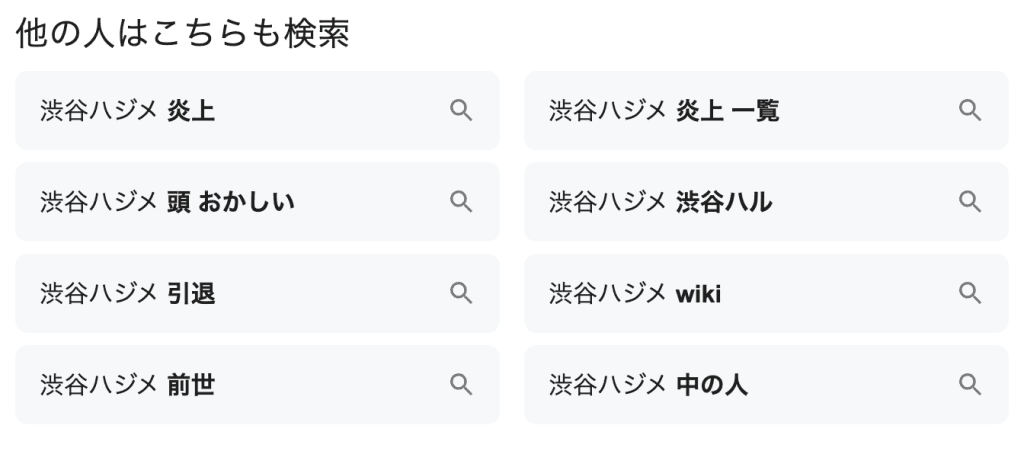This screenshot has height=451, width=1024.
Task: Search for 渋谷ハジメ 頭 おかしい
Action: (x=167, y=202)
